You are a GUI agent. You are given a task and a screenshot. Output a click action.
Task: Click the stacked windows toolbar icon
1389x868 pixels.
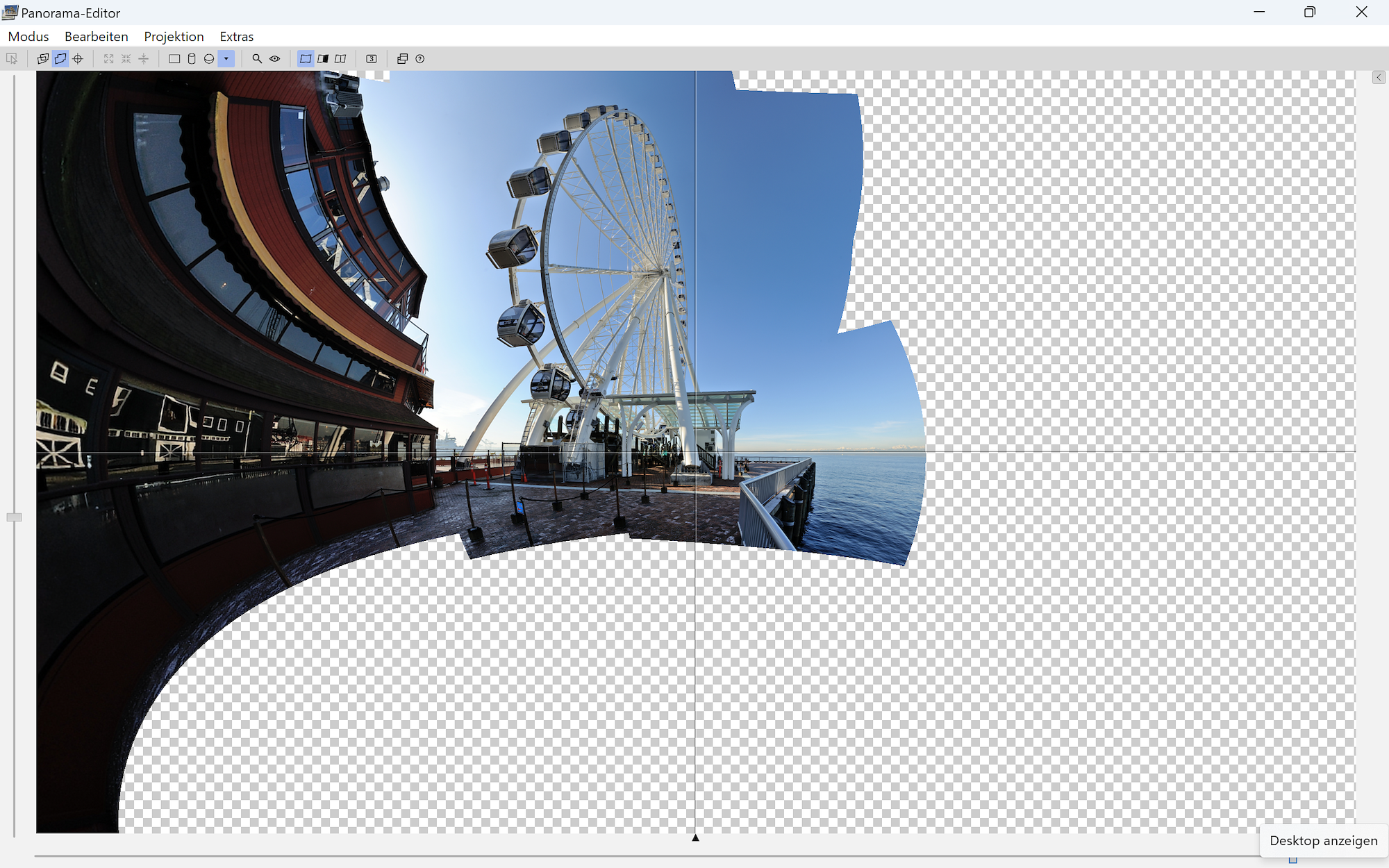[x=402, y=59]
